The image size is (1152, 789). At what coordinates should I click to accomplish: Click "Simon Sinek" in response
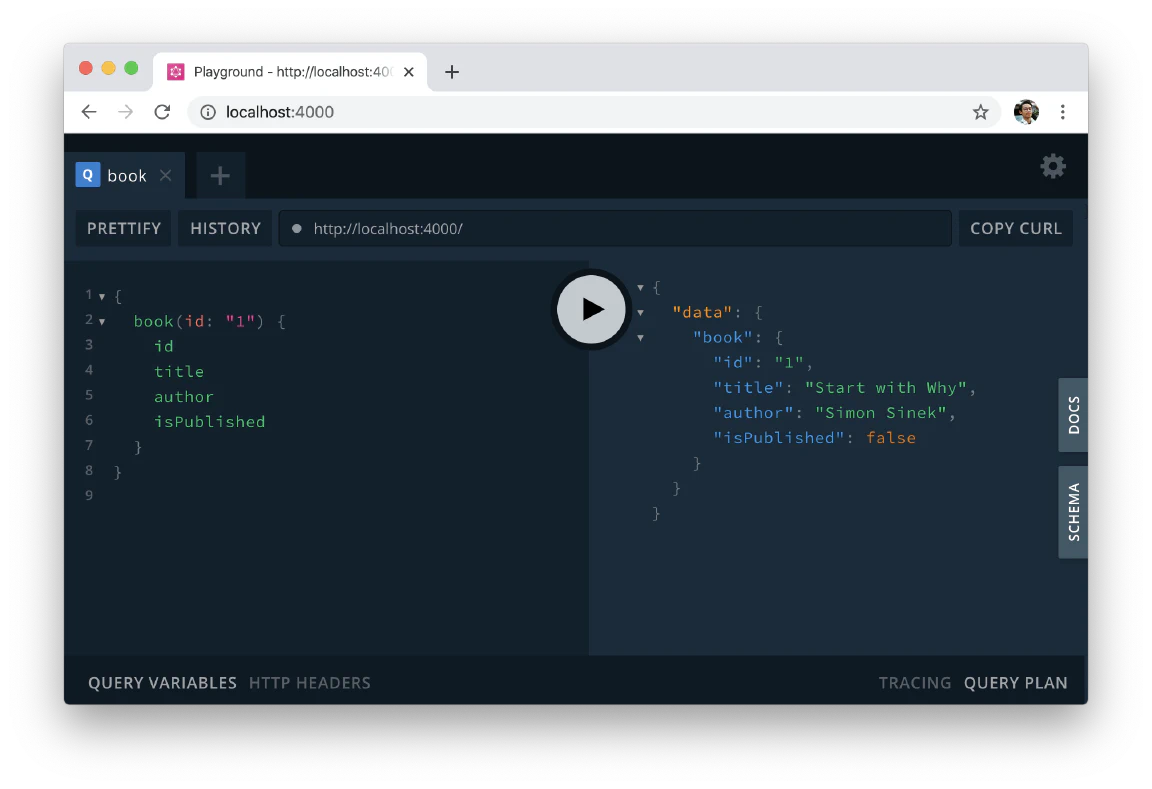[x=881, y=413]
